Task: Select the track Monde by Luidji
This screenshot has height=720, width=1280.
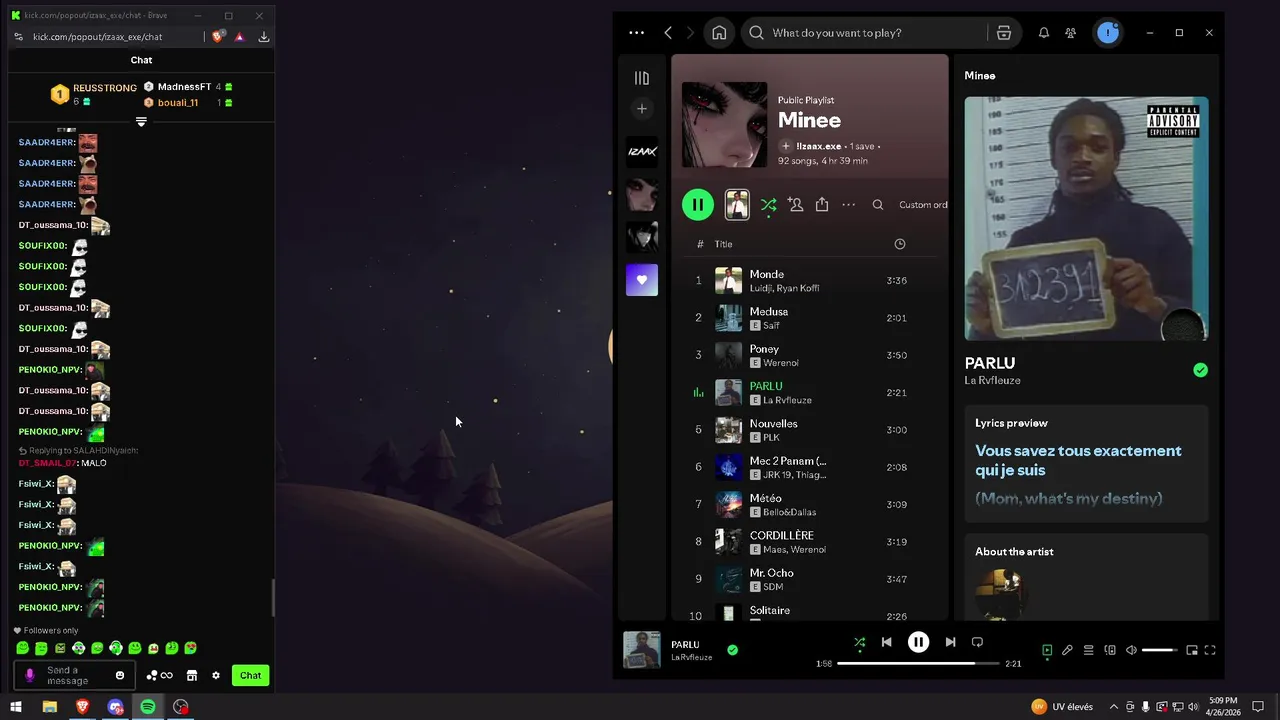Action: 810,281
